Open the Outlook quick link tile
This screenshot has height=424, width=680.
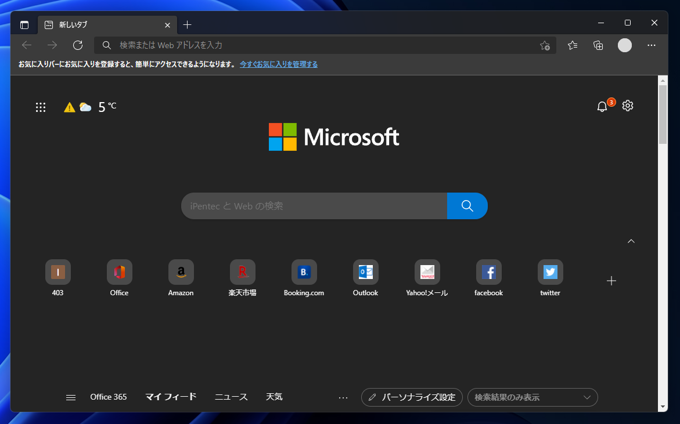click(366, 278)
